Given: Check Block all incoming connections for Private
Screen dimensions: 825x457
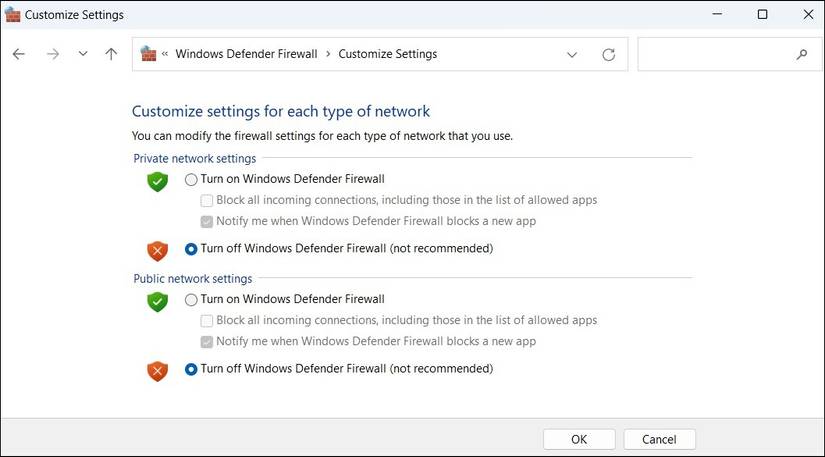Looking at the screenshot, I should coord(207,201).
